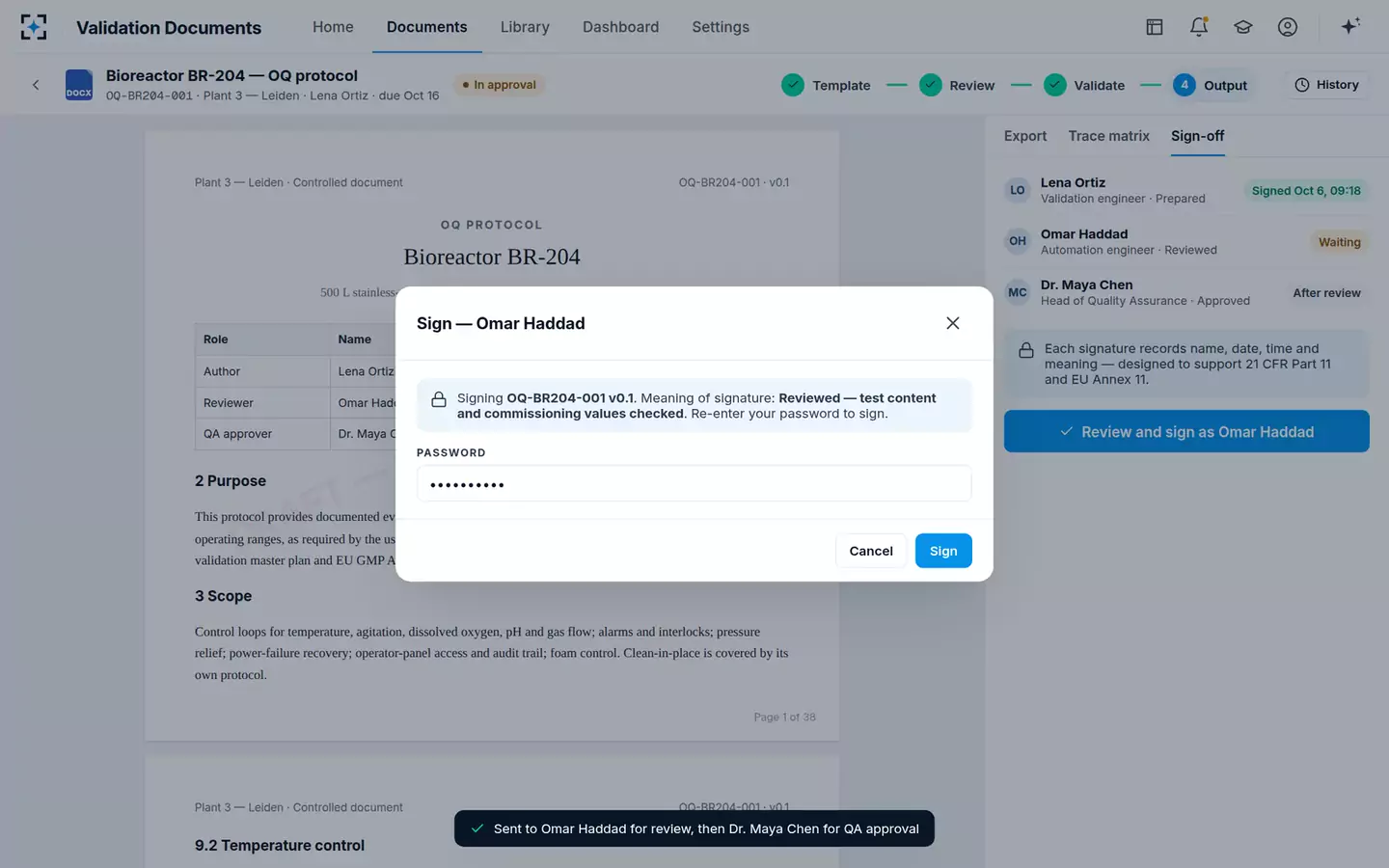The width and height of the screenshot is (1389, 868).
Task: Click the Validation Documents logo icon
Action: click(34, 27)
